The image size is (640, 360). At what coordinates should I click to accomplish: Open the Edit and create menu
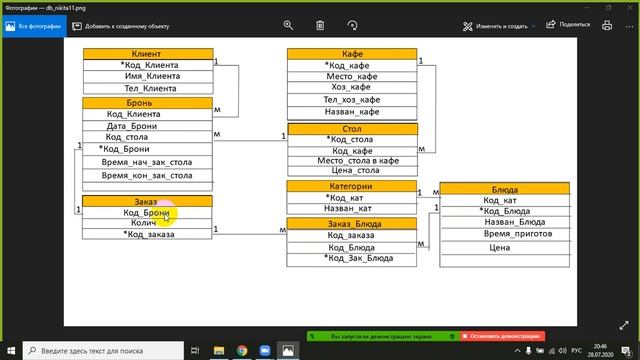499,26
